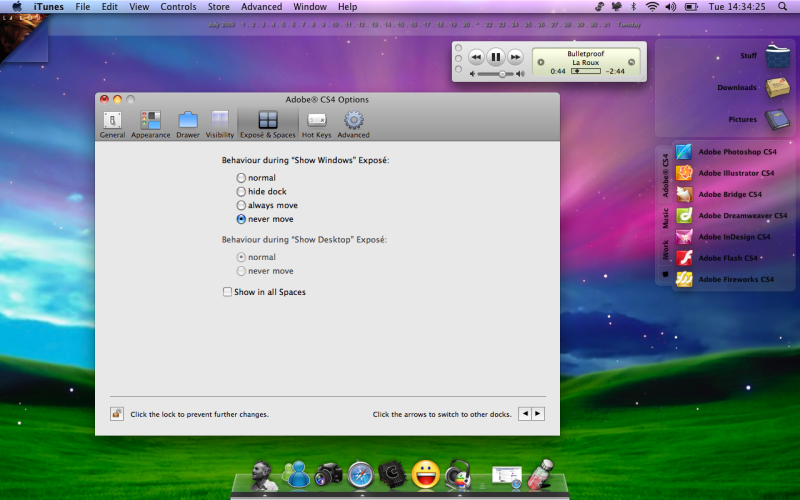Select 'never move' under Show Windows Exposé
This screenshot has width=800, height=500.
(x=241, y=219)
